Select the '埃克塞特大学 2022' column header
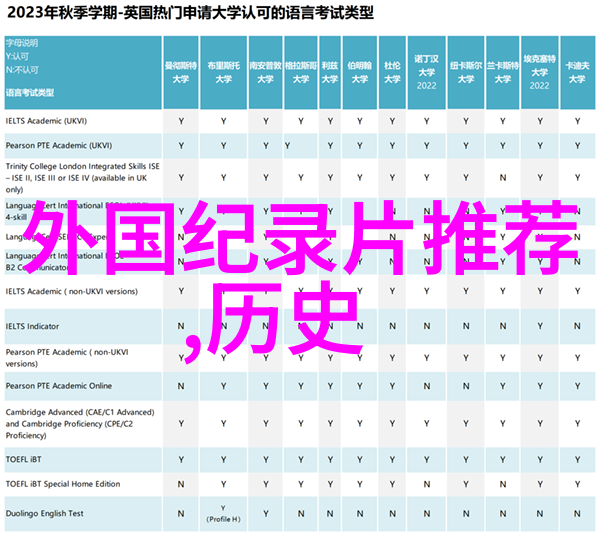This screenshot has height=536, width=600. (x=540, y=72)
